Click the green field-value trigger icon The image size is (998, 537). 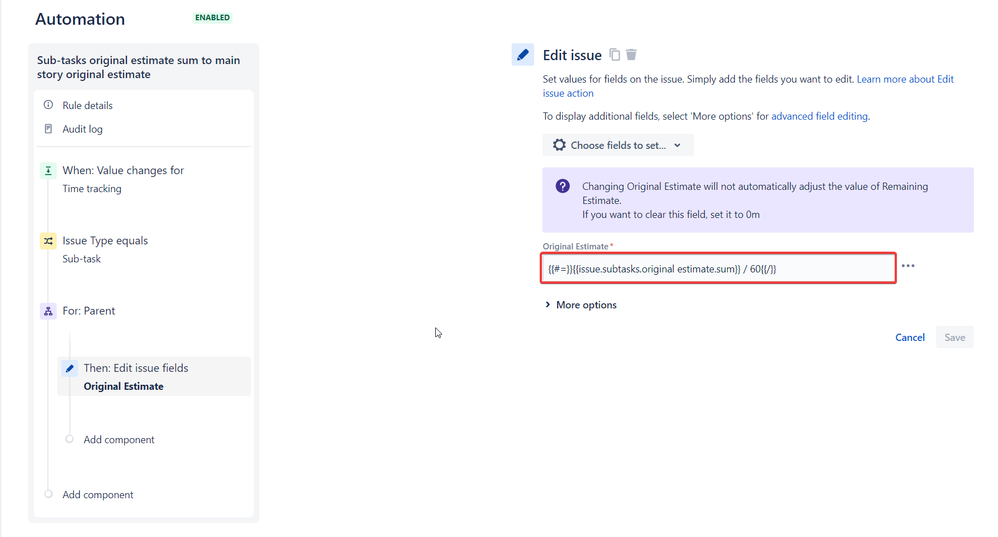point(48,171)
